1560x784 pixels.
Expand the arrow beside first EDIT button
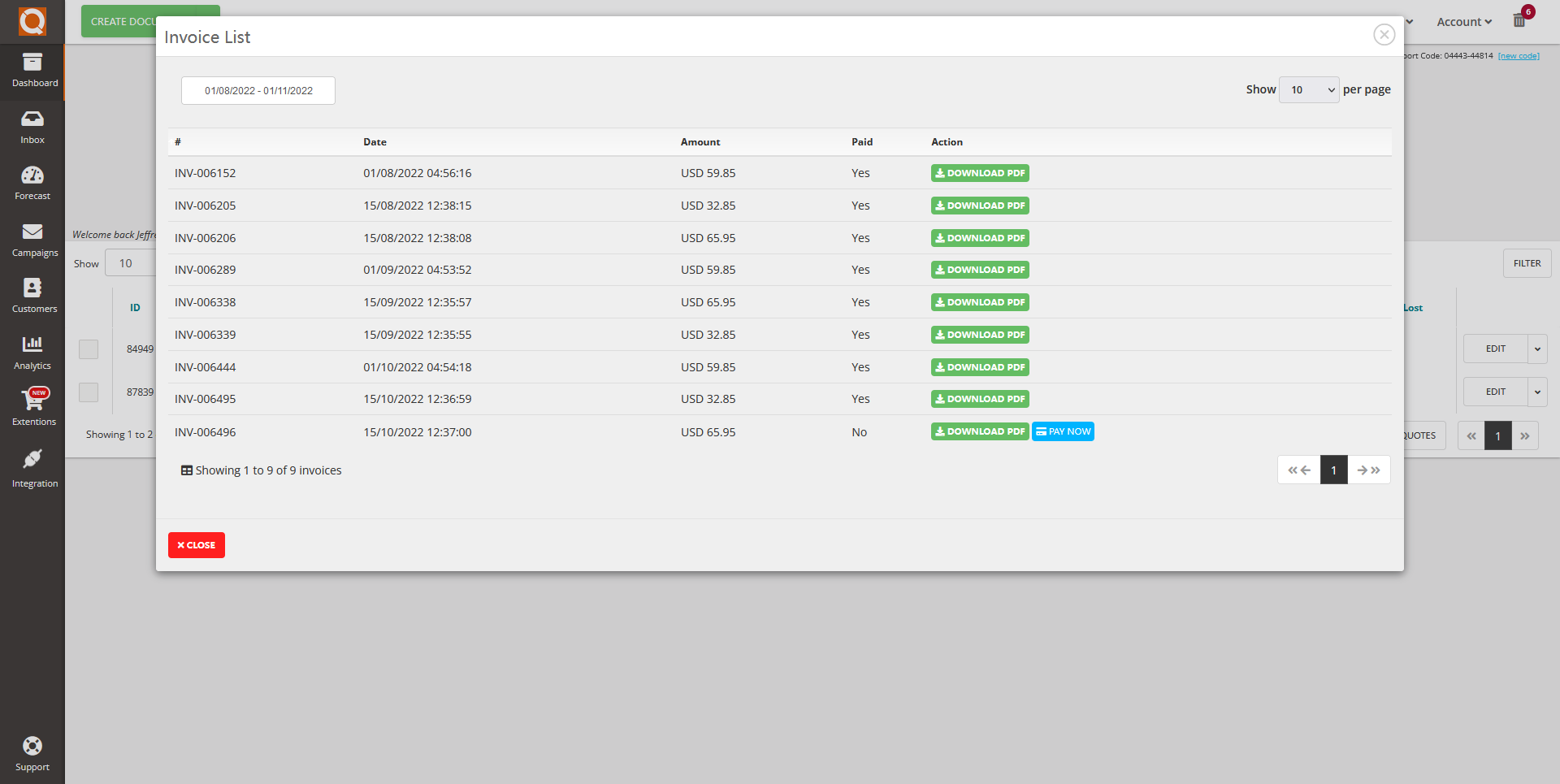click(x=1537, y=349)
